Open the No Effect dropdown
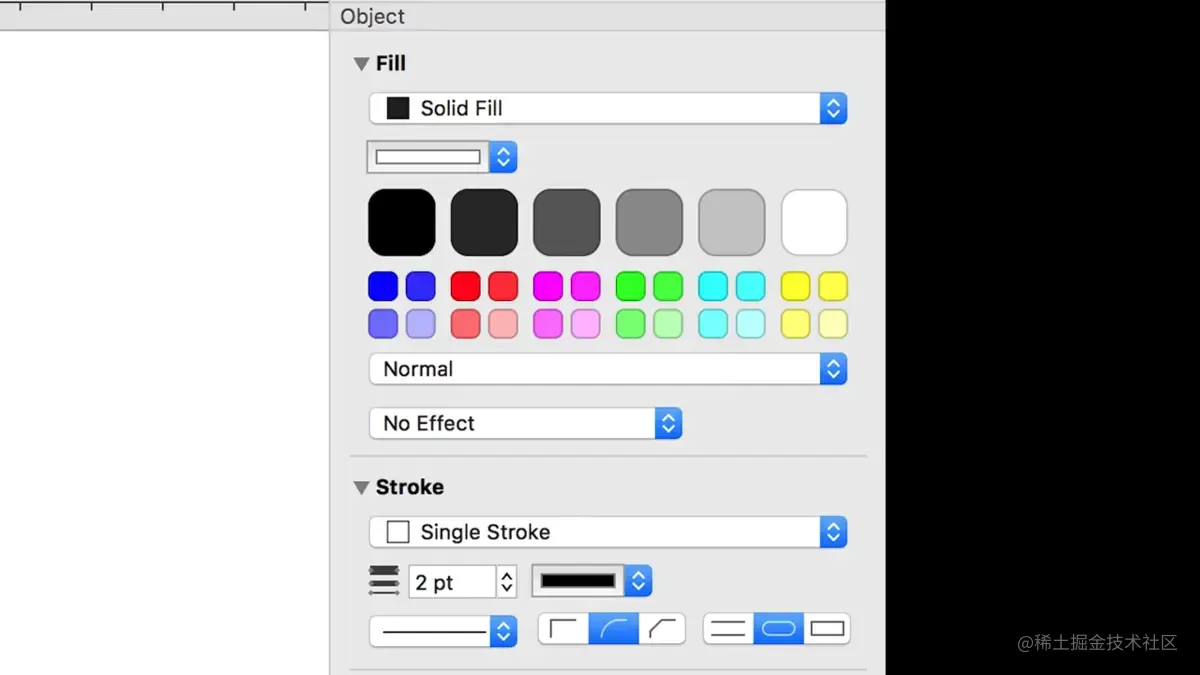Image resolution: width=1200 pixels, height=675 pixels. tap(525, 423)
